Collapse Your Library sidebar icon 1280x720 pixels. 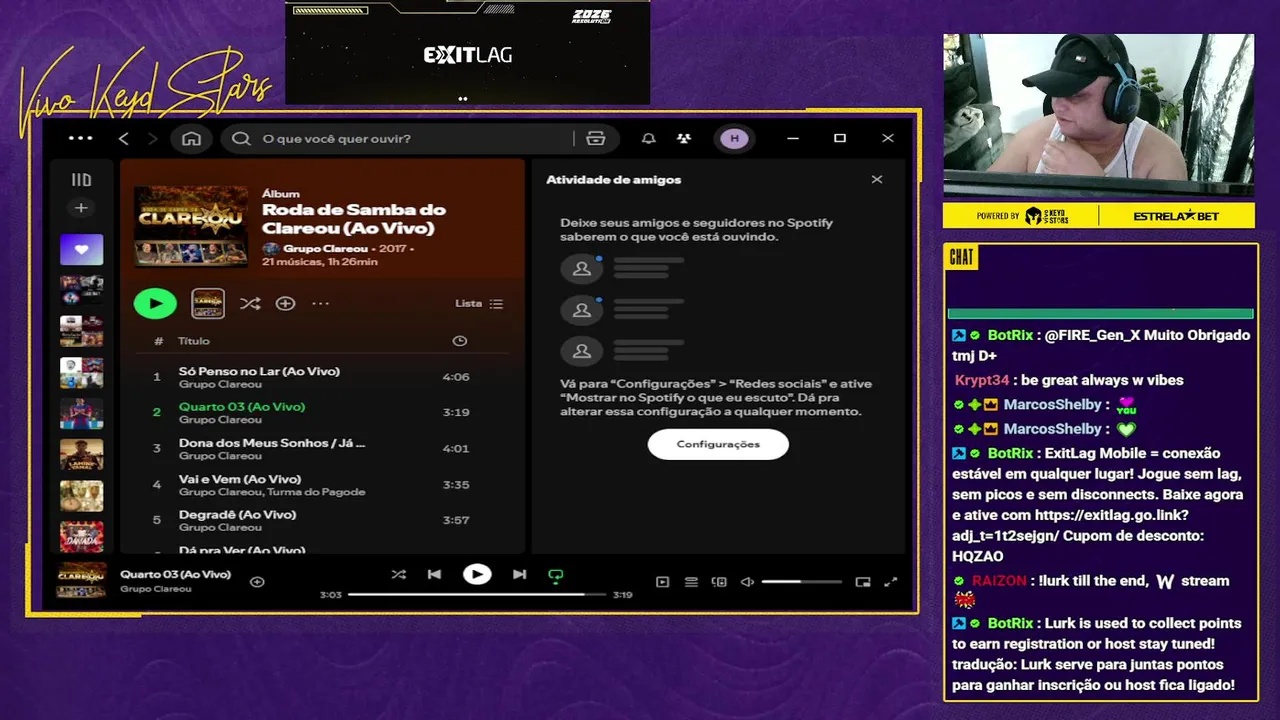coord(81,180)
